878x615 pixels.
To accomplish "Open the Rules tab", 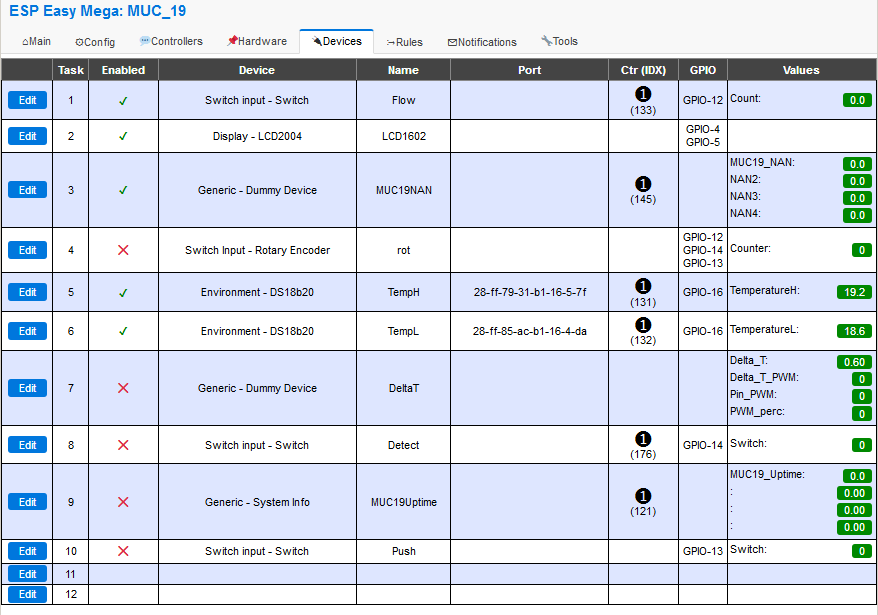I will point(404,42).
